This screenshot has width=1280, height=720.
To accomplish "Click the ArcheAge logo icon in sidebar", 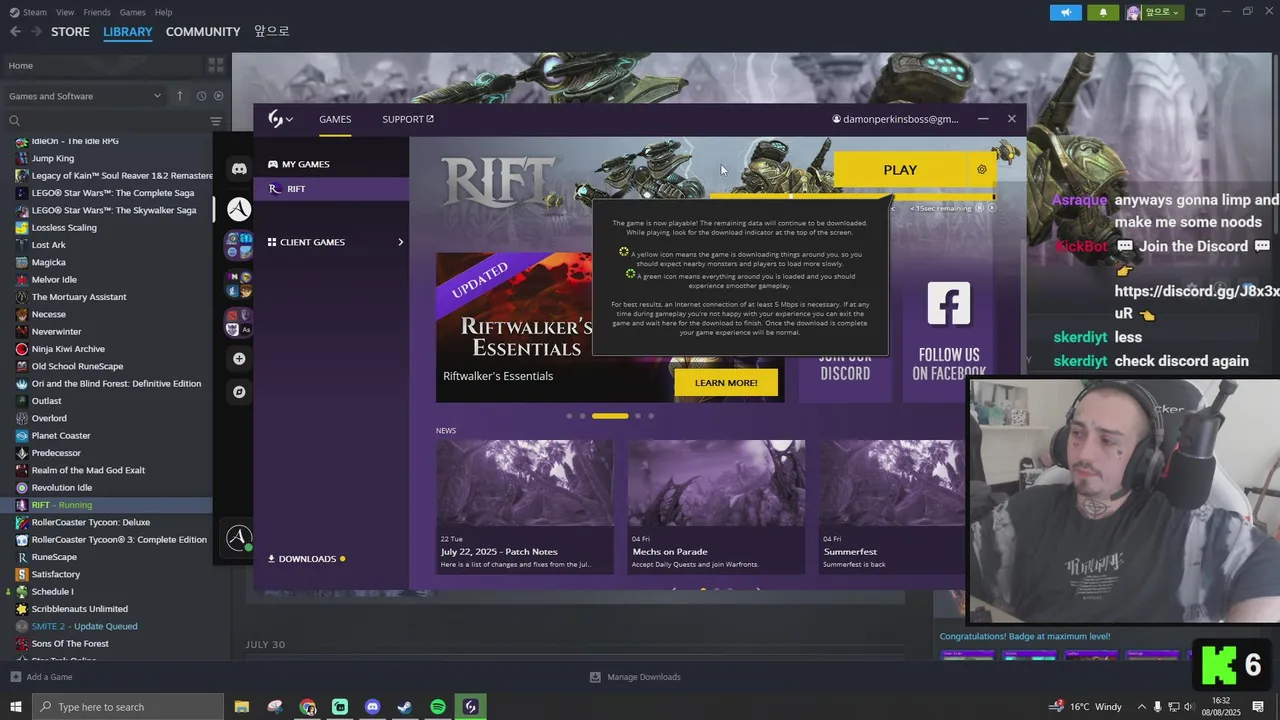I will pyautogui.click(x=239, y=208).
